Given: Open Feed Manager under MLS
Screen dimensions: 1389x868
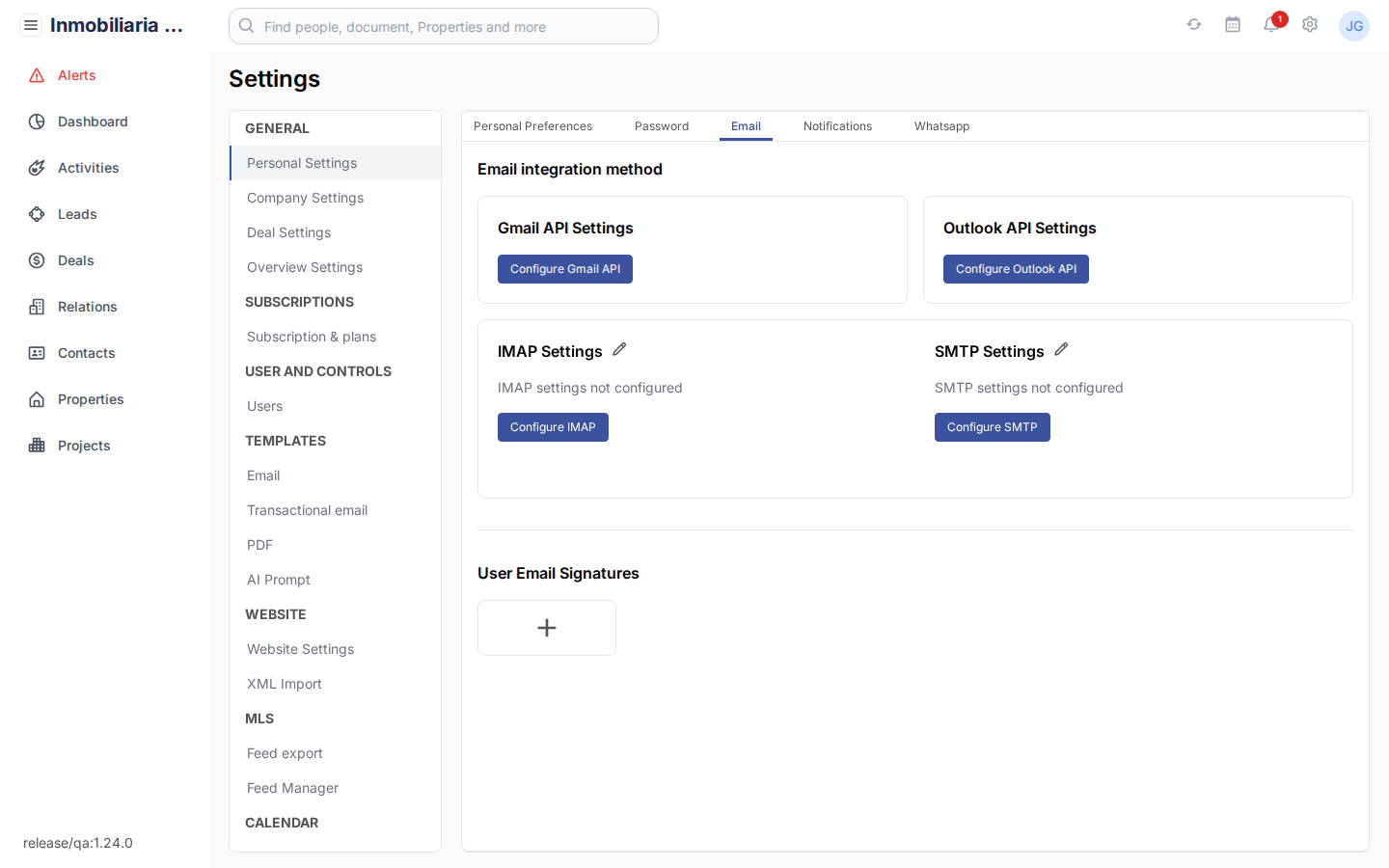Looking at the screenshot, I should click(x=336, y=788).
